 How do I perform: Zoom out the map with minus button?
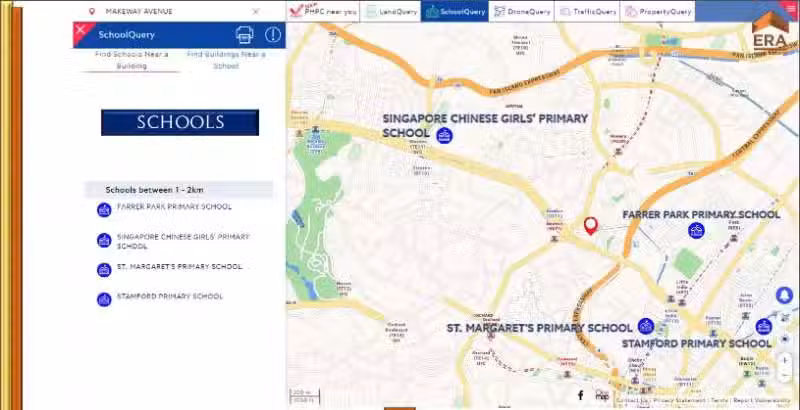point(785,375)
